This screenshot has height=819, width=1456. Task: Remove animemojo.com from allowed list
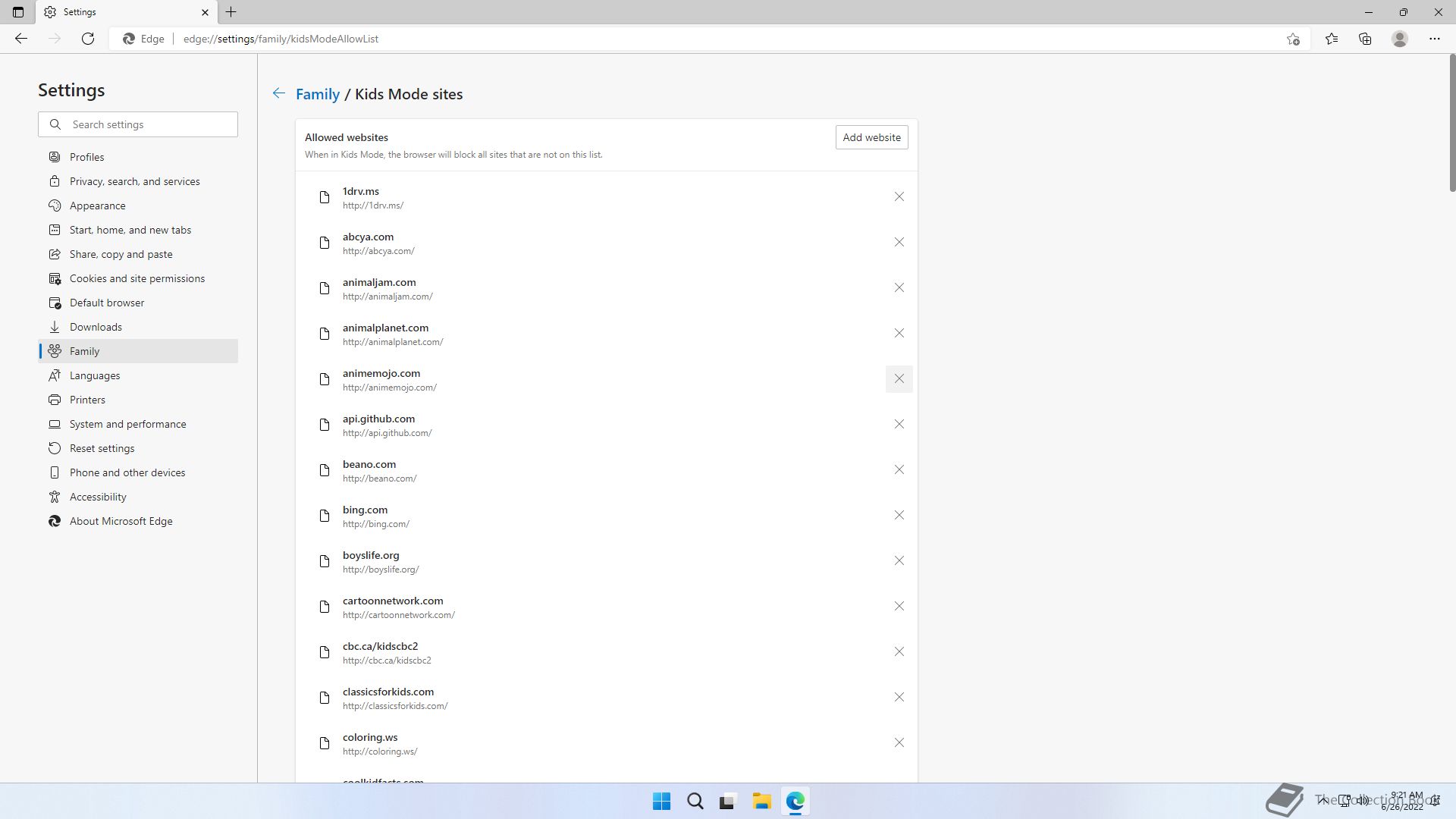click(899, 379)
